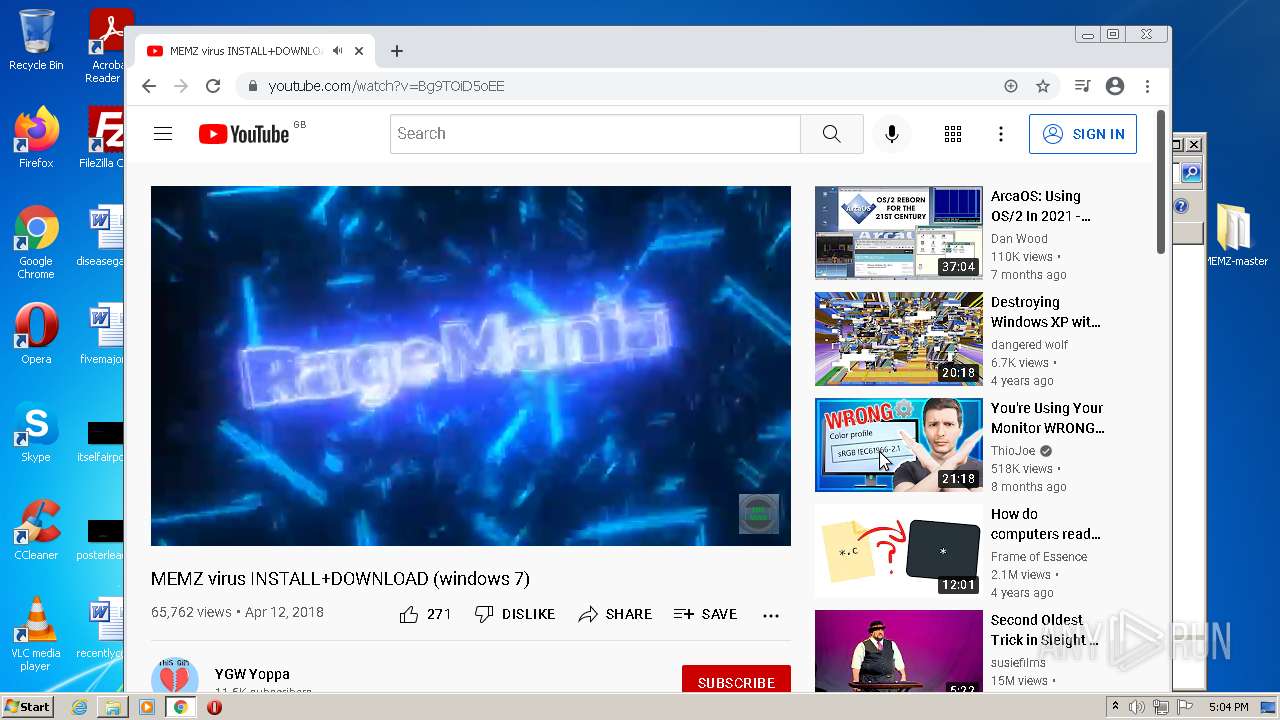Click the address bar URL

click(x=386, y=86)
